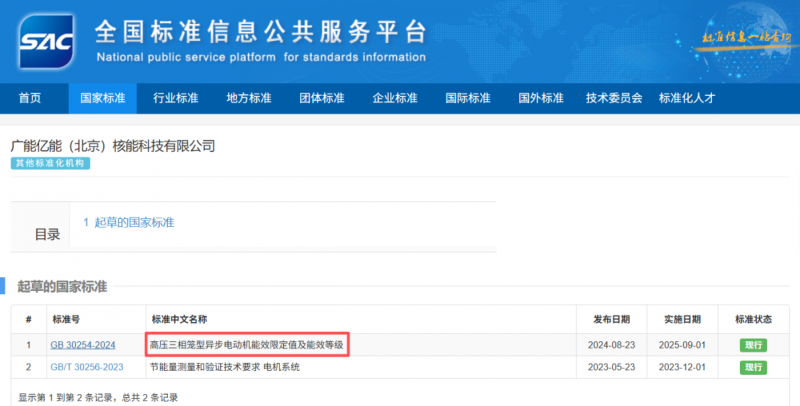
Task: Select the 国家标准 navigation tab
Action: [x=102, y=98]
